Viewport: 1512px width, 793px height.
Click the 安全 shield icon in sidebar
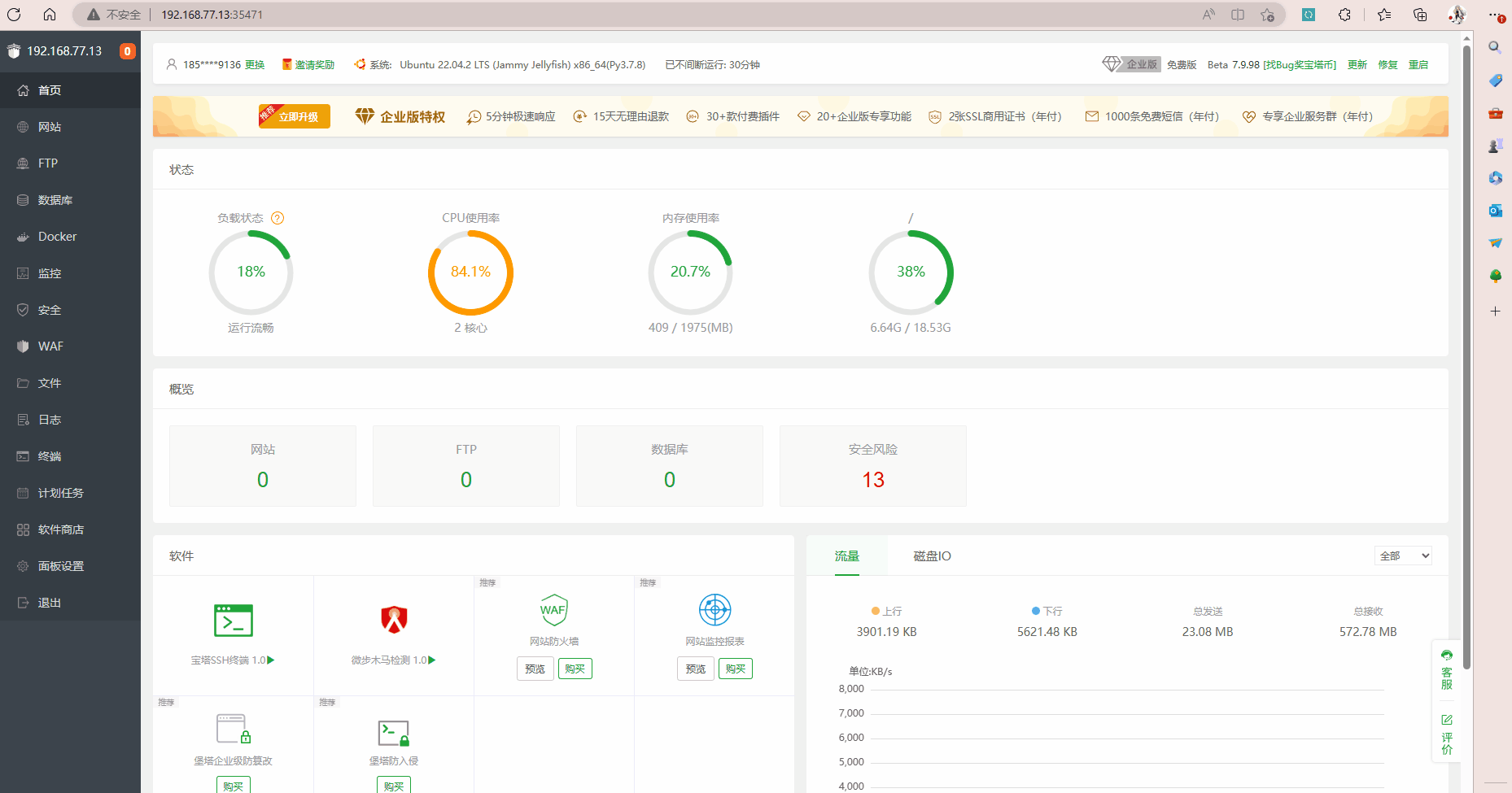tap(23, 310)
